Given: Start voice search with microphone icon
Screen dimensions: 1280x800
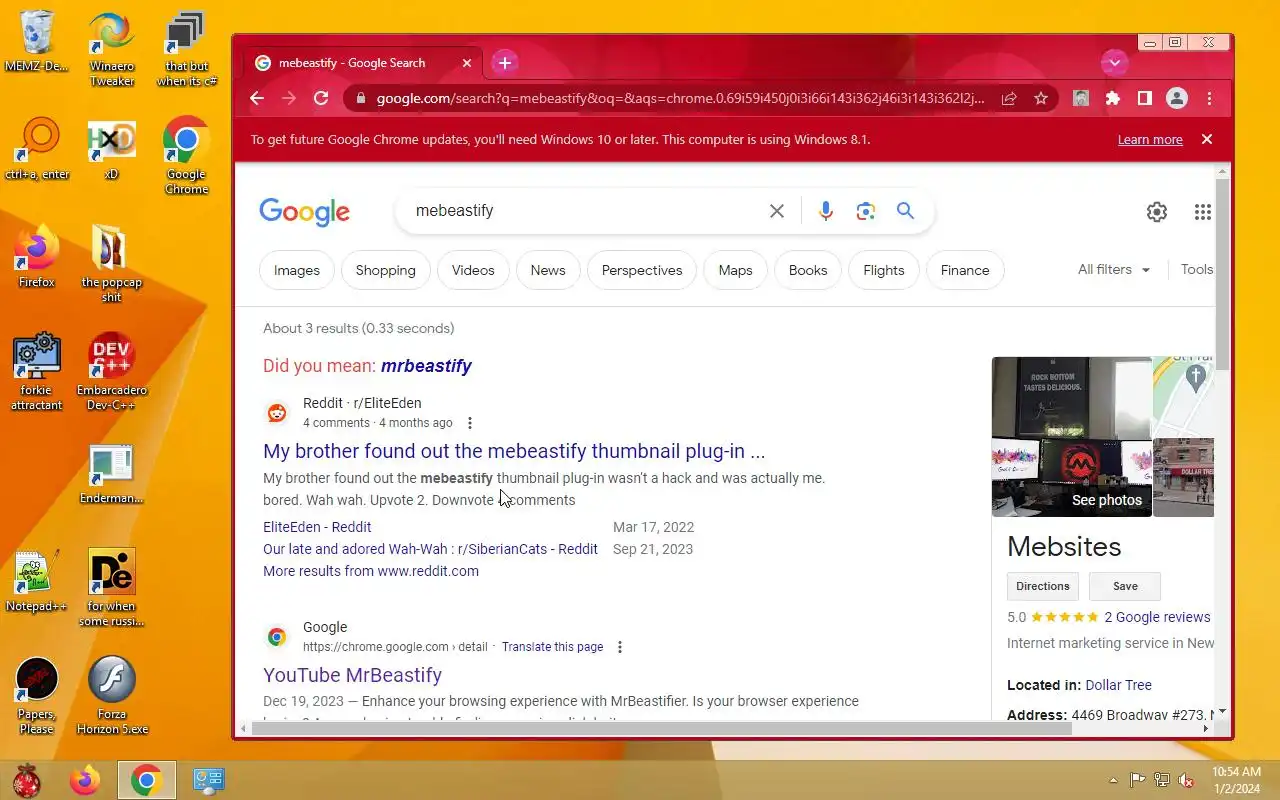Looking at the screenshot, I should [825, 211].
